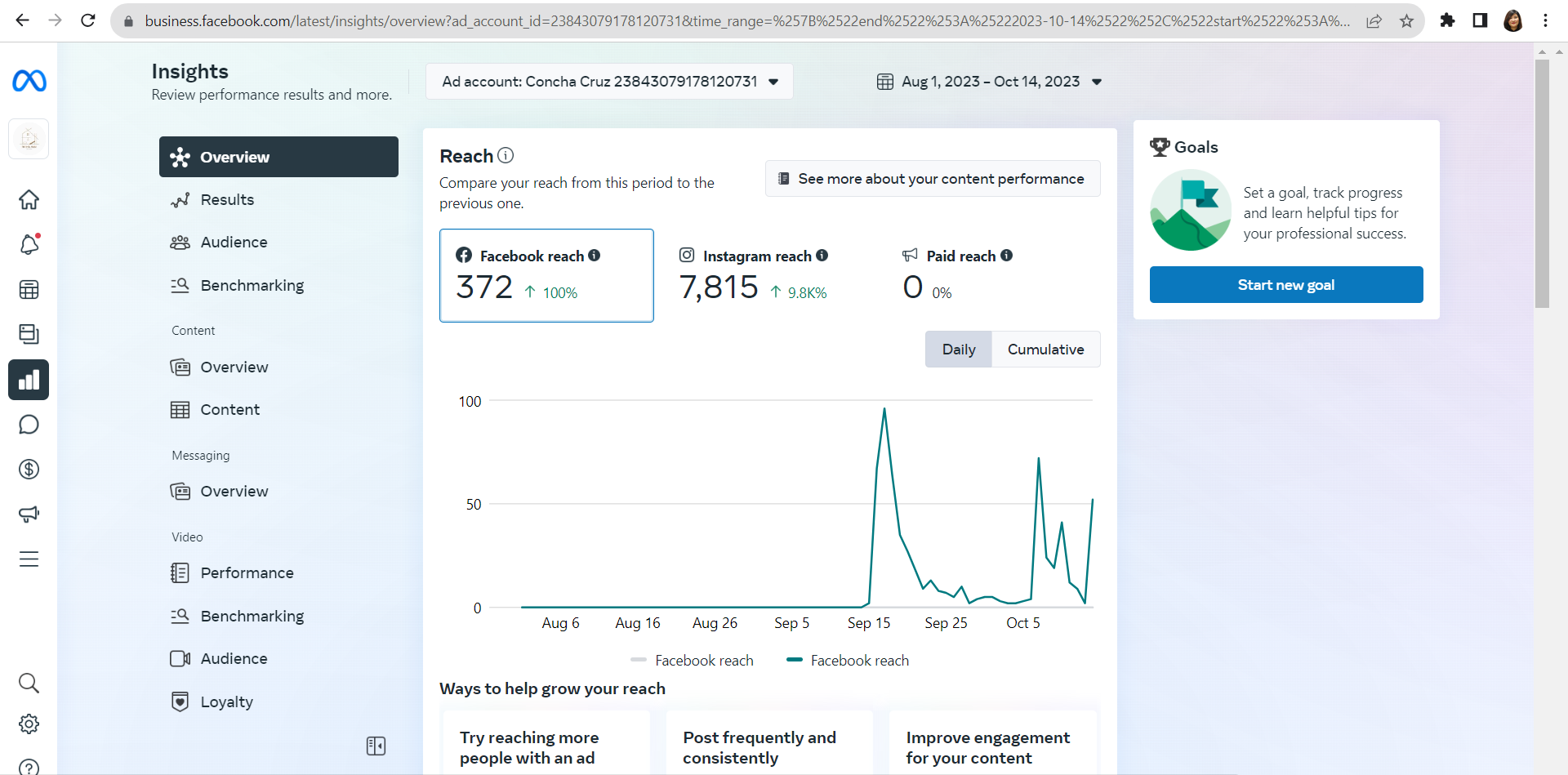1568x775 pixels.
Task: Open the Results section
Action: tap(278, 200)
